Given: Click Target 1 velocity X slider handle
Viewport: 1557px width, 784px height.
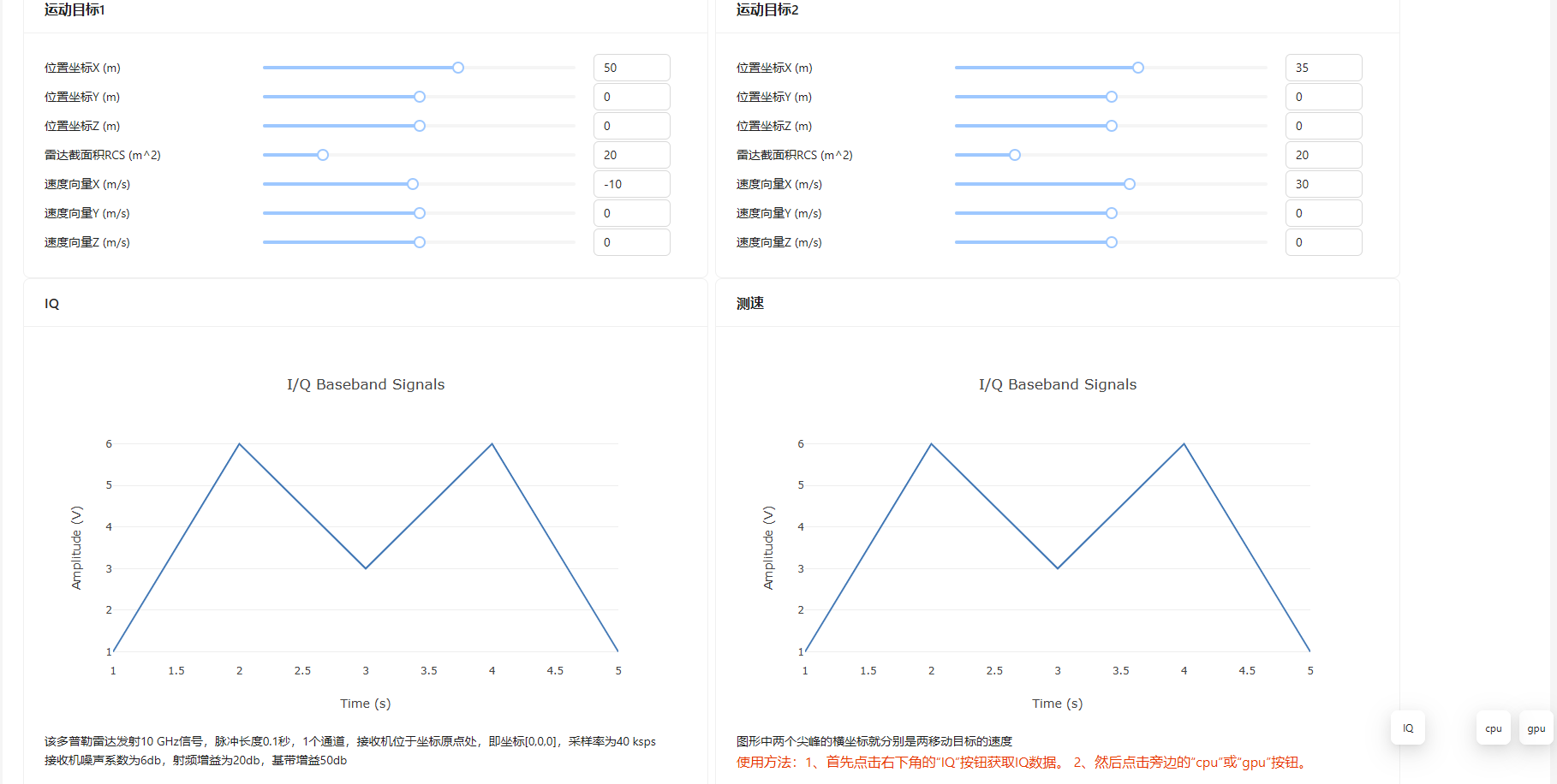Looking at the screenshot, I should click(x=413, y=184).
